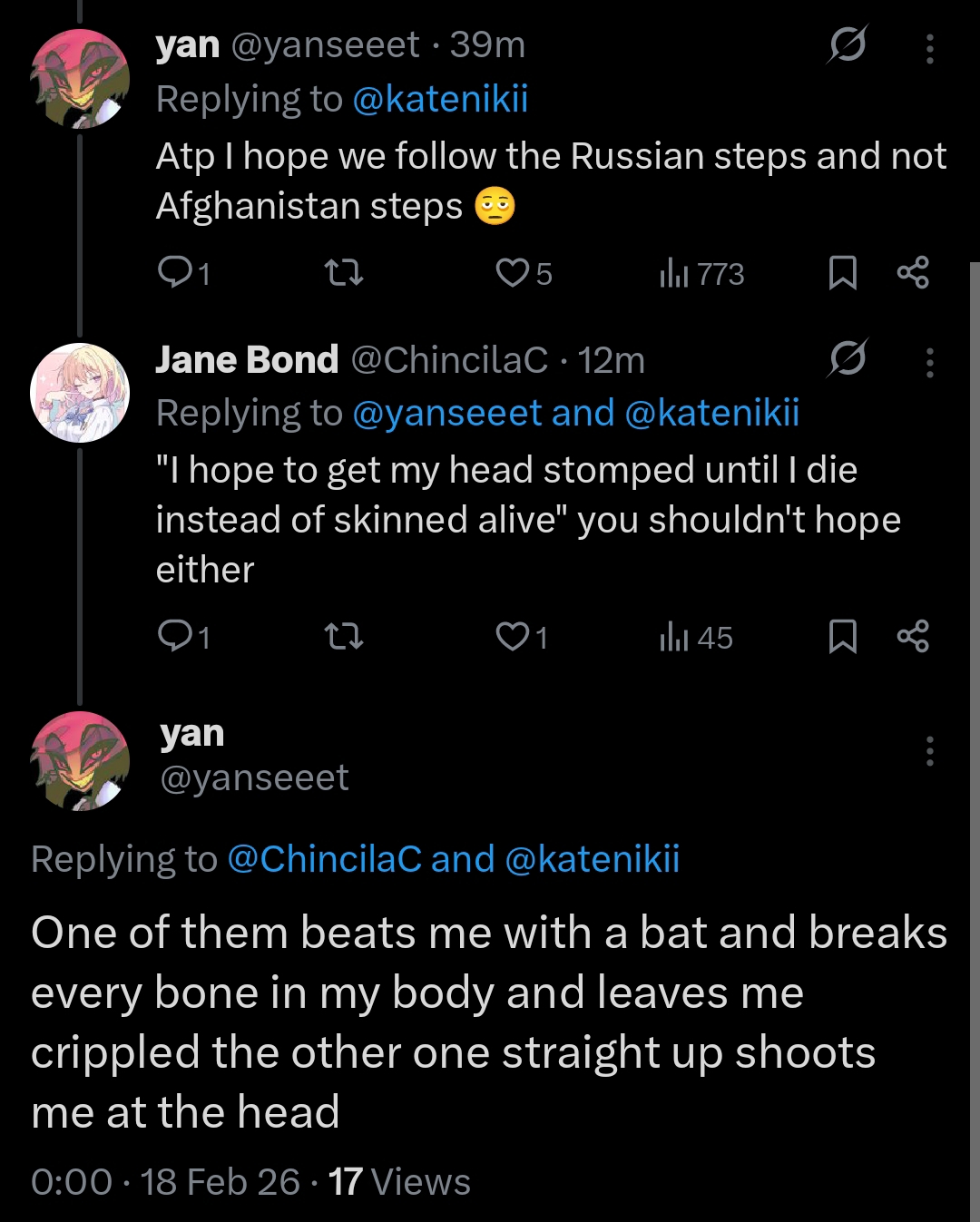Image resolution: width=980 pixels, height=1222 pixels.
Task: Open @ChincilaC link in main tweet
Action: point(324,859)
